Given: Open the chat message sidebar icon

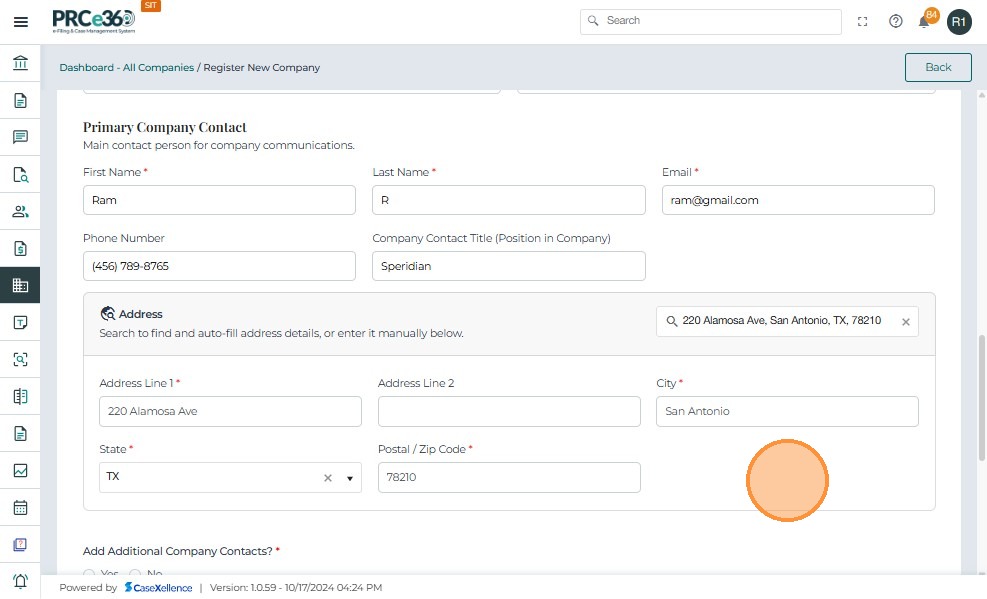Looking at the screenshot, I should coord(20,138).
